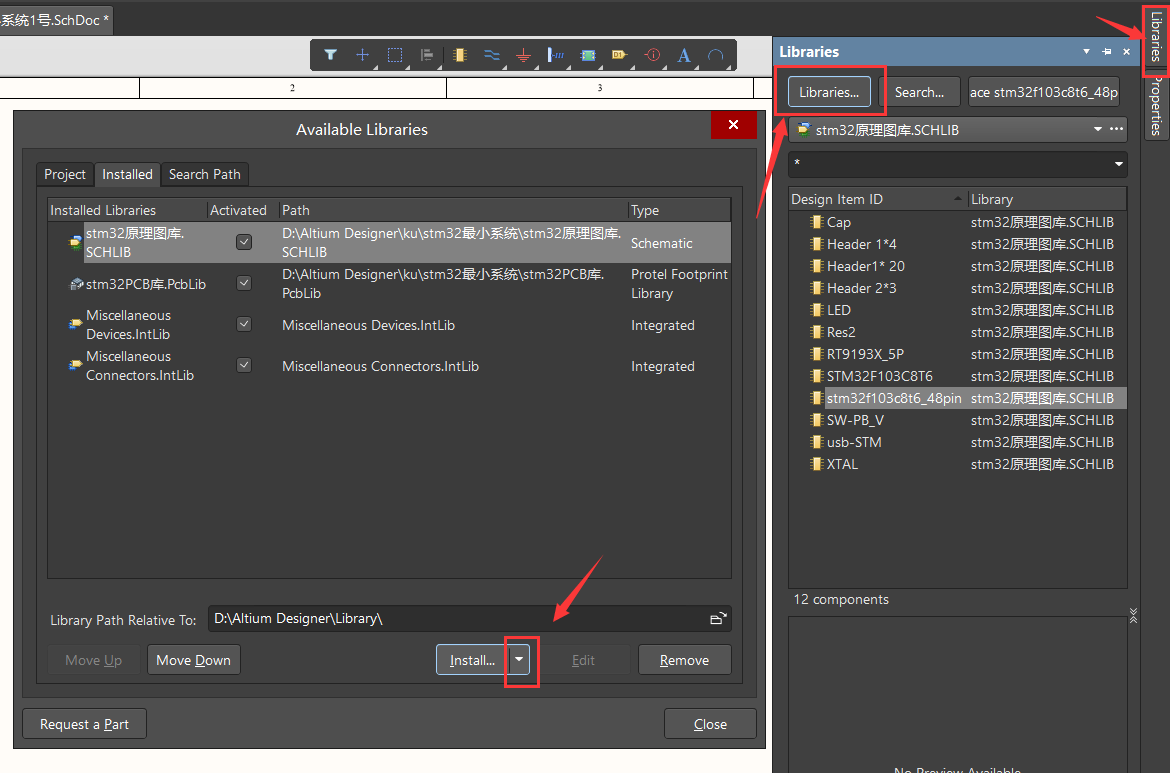Click the Request a Part button

point(84,724)
